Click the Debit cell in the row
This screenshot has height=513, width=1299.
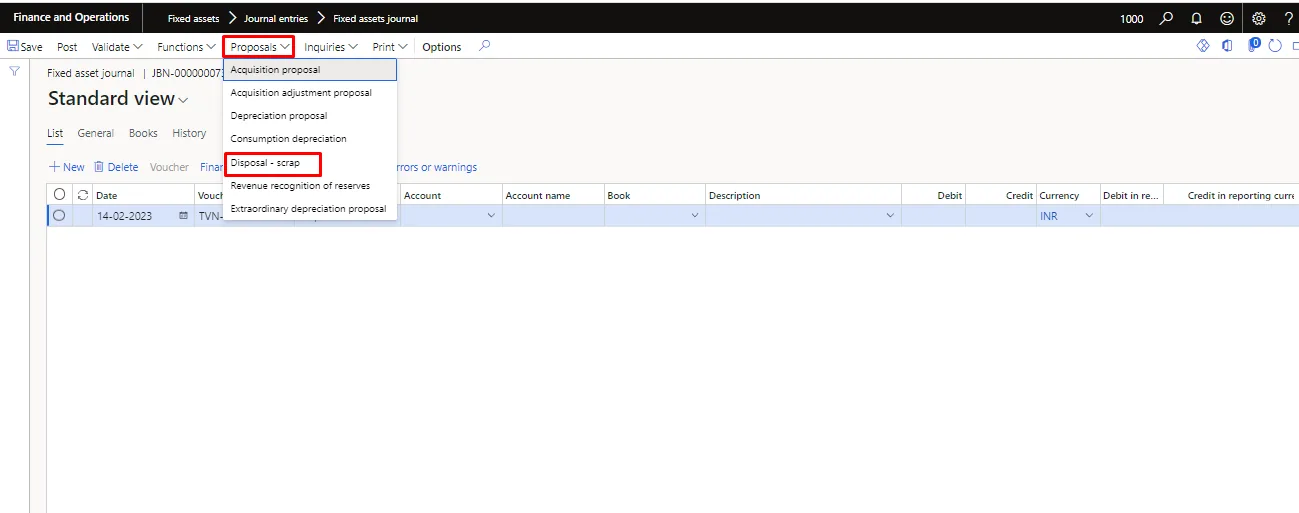tap(933, 216)
